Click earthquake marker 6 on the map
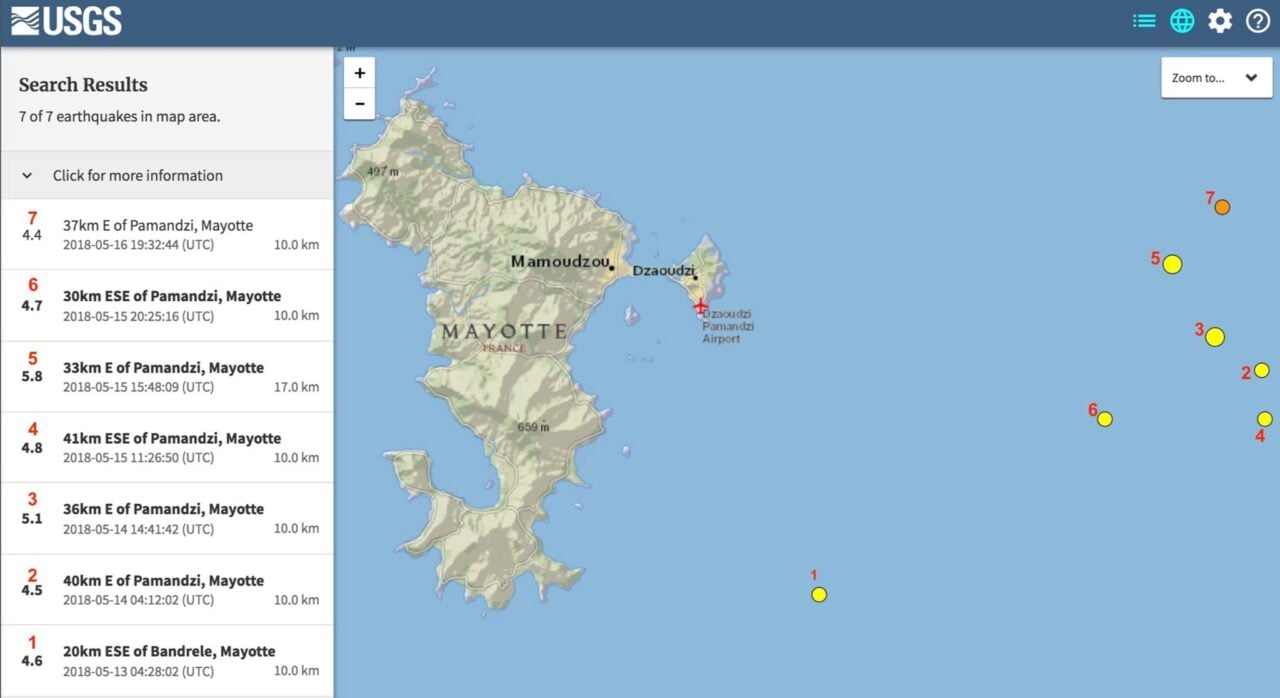This screenshot has width=1280, height=698. click(x=1105, y=419)
